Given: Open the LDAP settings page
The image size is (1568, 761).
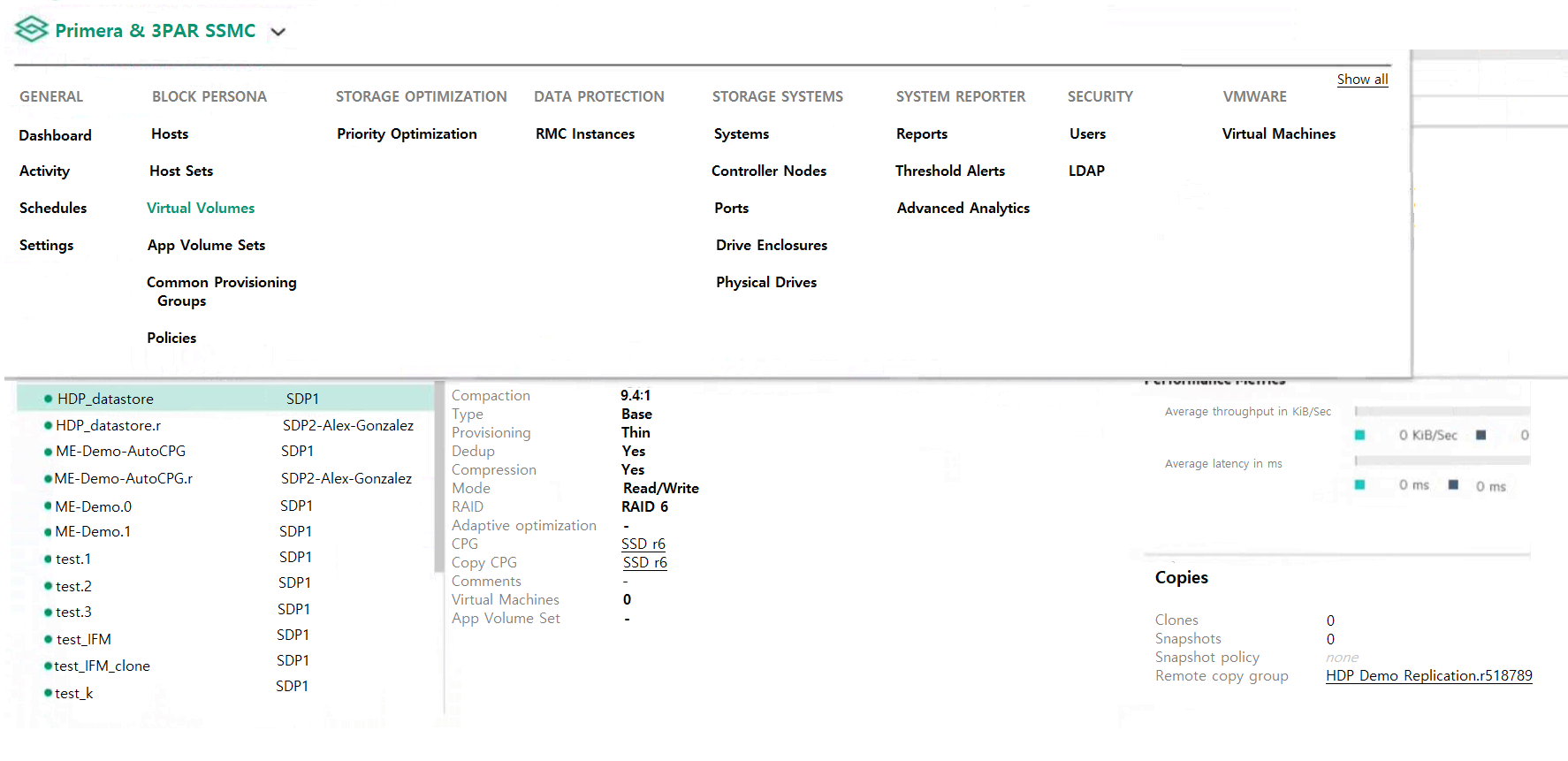Looking at the screenshot, I should [1086, 171].
